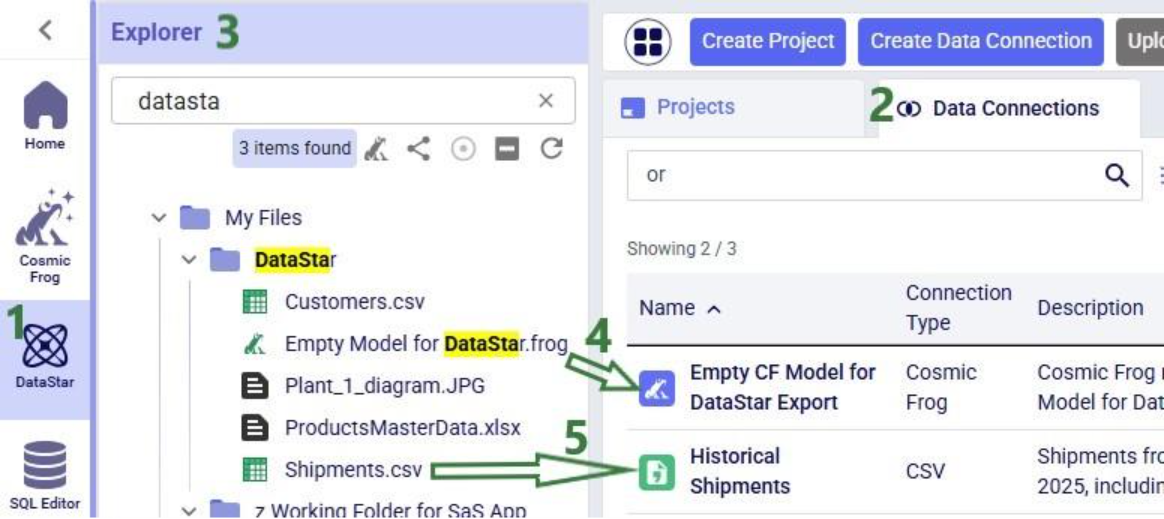The height and width of the screenshot is (519, 1164).
Task: Click the document icon beside Plant_1_diagram.JPG
Action: 255,386
